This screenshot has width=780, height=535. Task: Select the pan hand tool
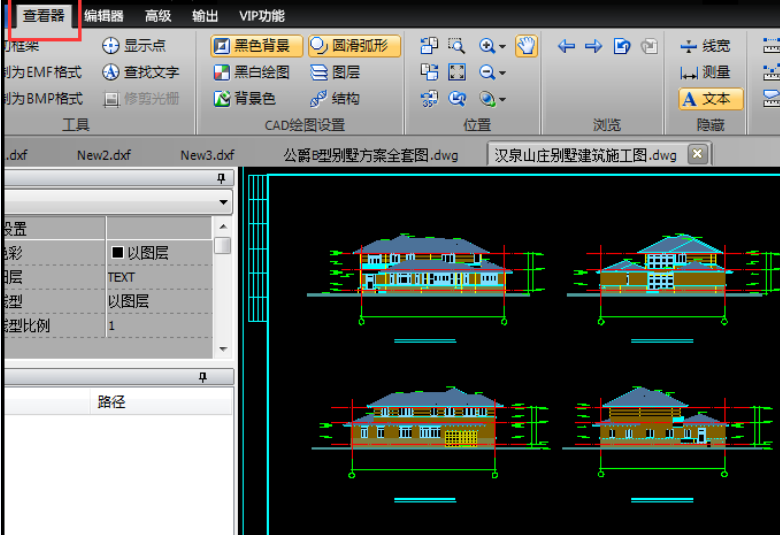526,46
